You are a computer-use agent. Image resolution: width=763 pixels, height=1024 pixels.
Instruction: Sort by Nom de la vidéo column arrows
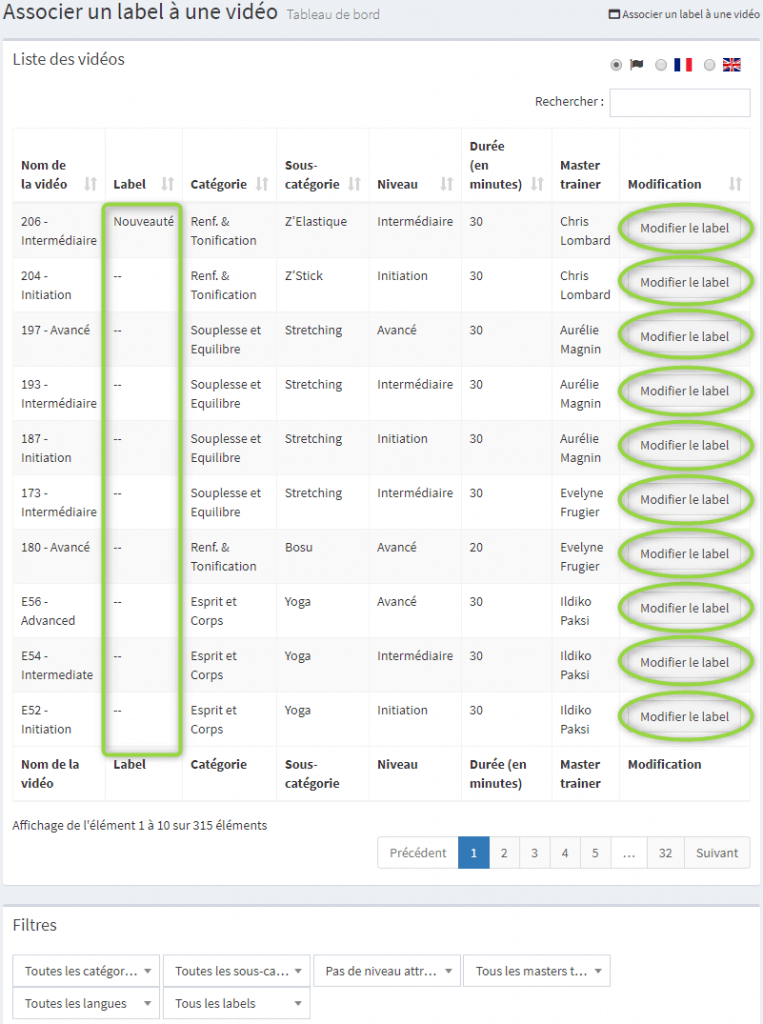coord(91,184)
